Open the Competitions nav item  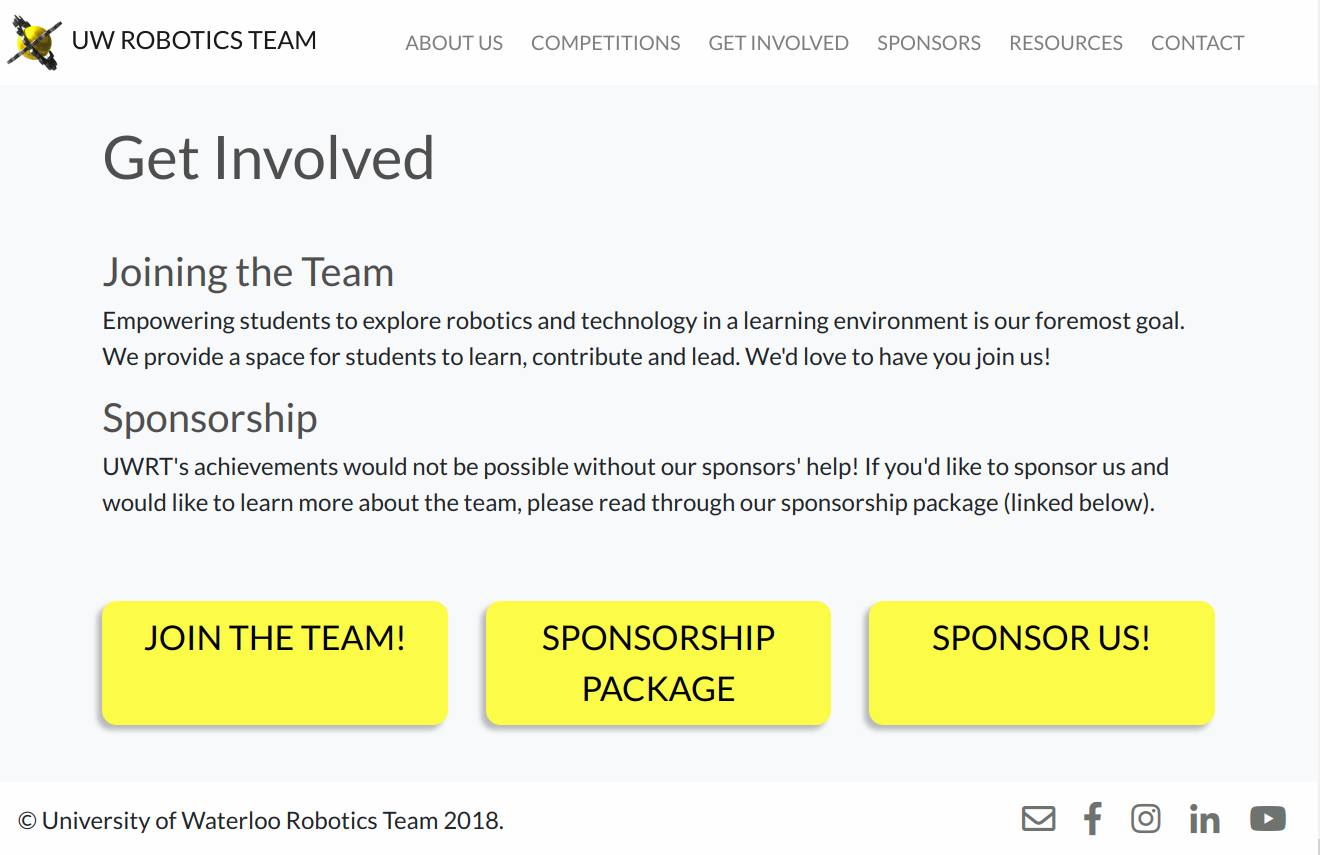pos(605,43)
